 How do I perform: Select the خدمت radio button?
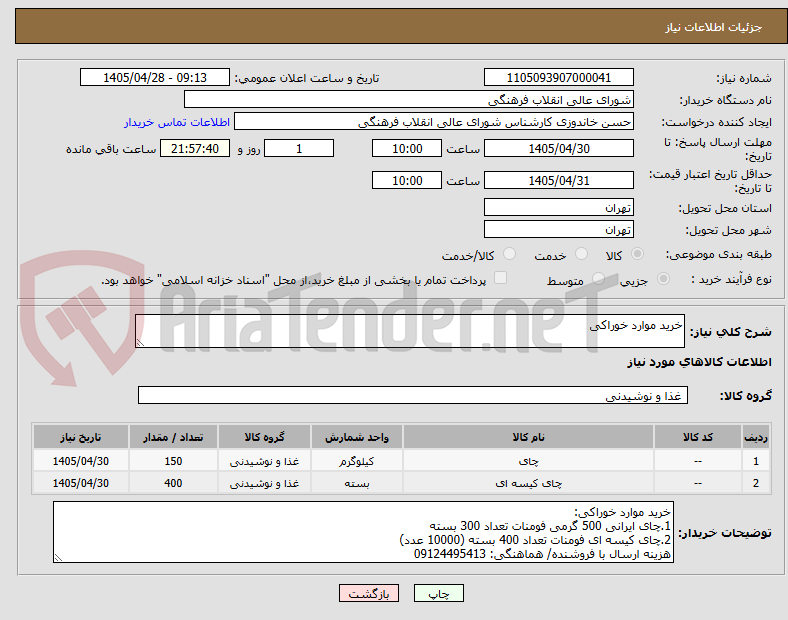point(581,254)
